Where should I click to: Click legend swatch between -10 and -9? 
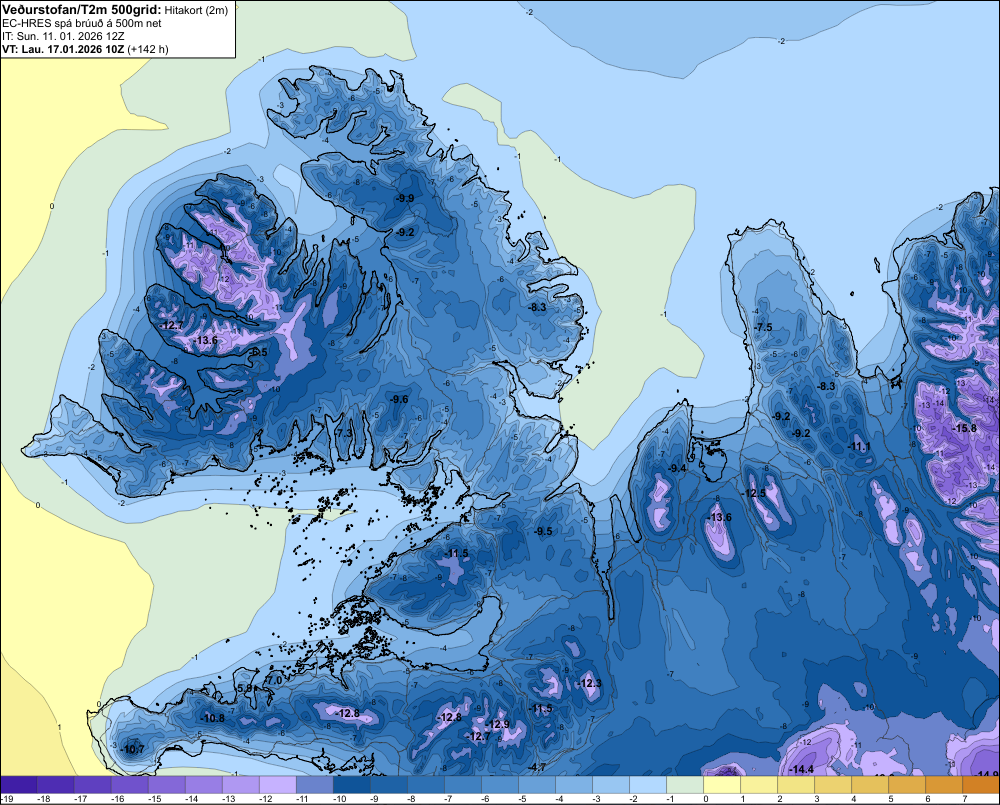point(351,785)
